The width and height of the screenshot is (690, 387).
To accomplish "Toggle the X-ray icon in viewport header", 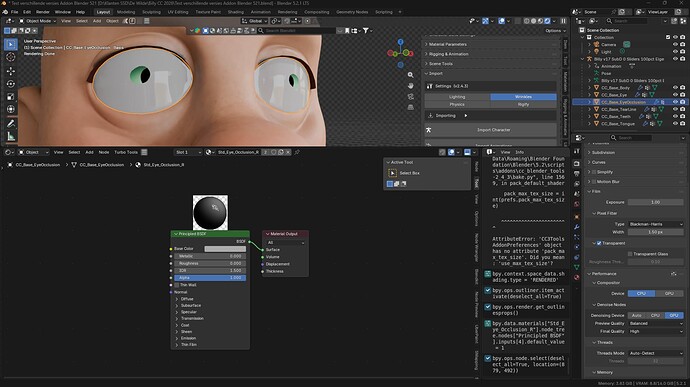I will pos(518,21).
